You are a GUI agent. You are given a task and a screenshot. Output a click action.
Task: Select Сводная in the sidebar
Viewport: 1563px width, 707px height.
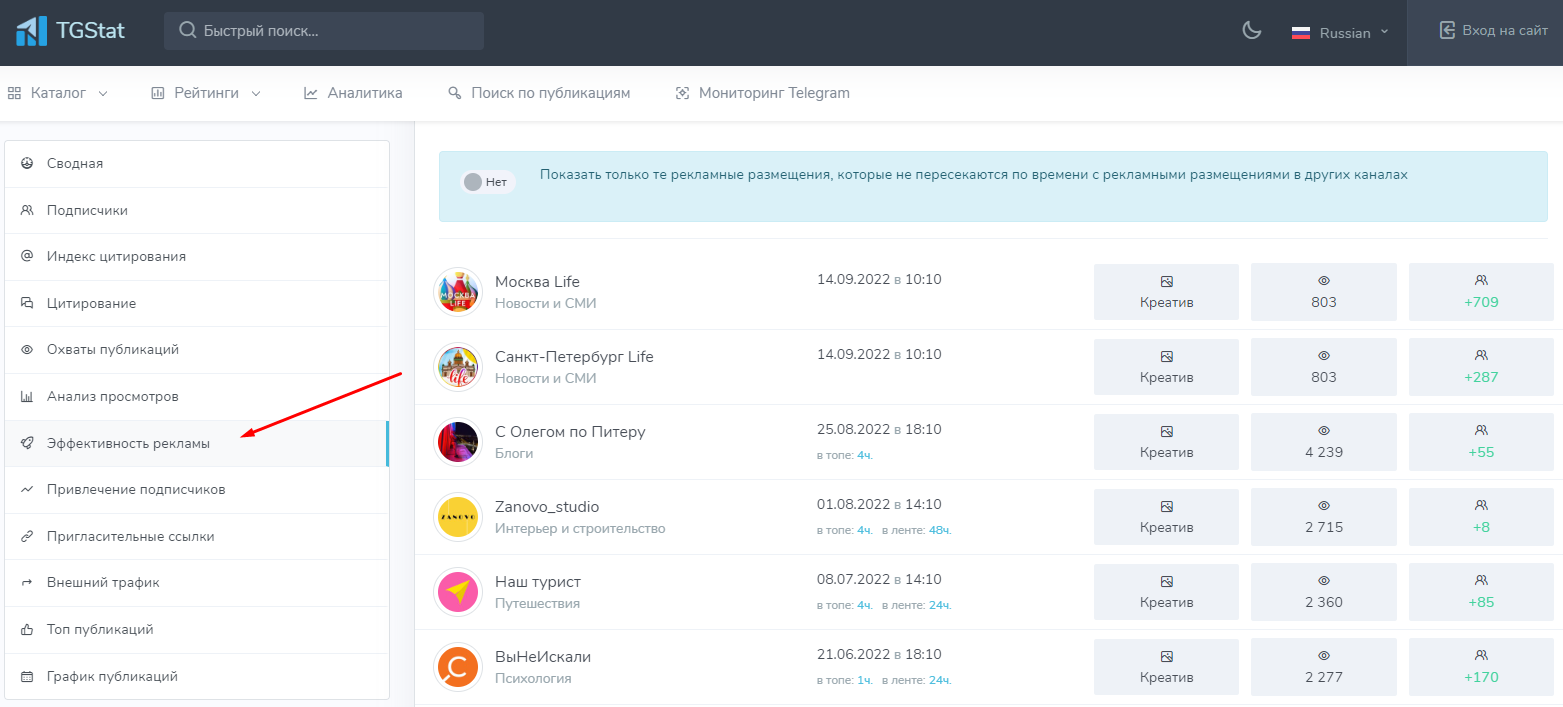(197, 163)
